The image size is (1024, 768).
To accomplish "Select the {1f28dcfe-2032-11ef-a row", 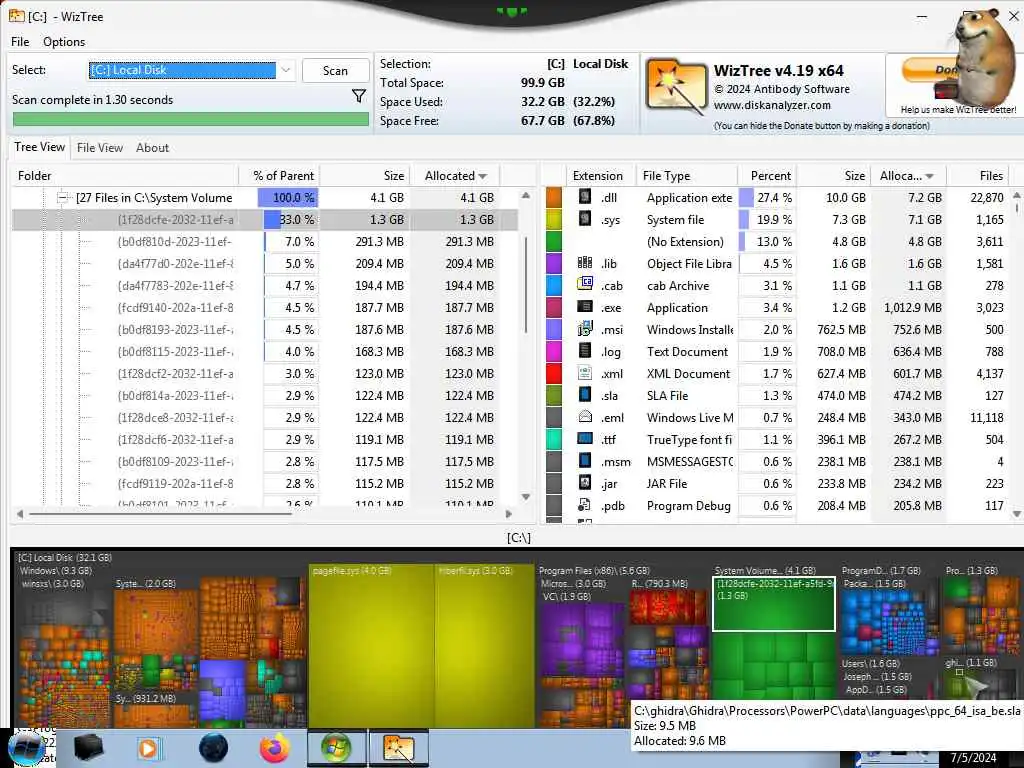I will (265, 219).
